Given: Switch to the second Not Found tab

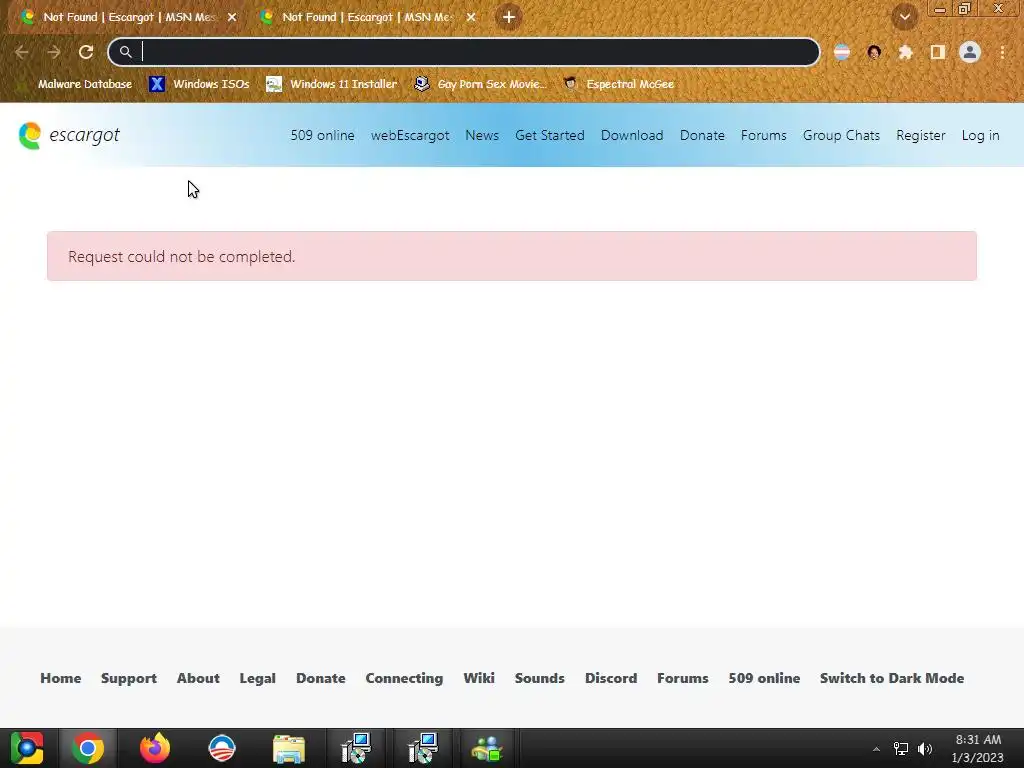Looking at the screenshot, I should click(x=368, y=17).
